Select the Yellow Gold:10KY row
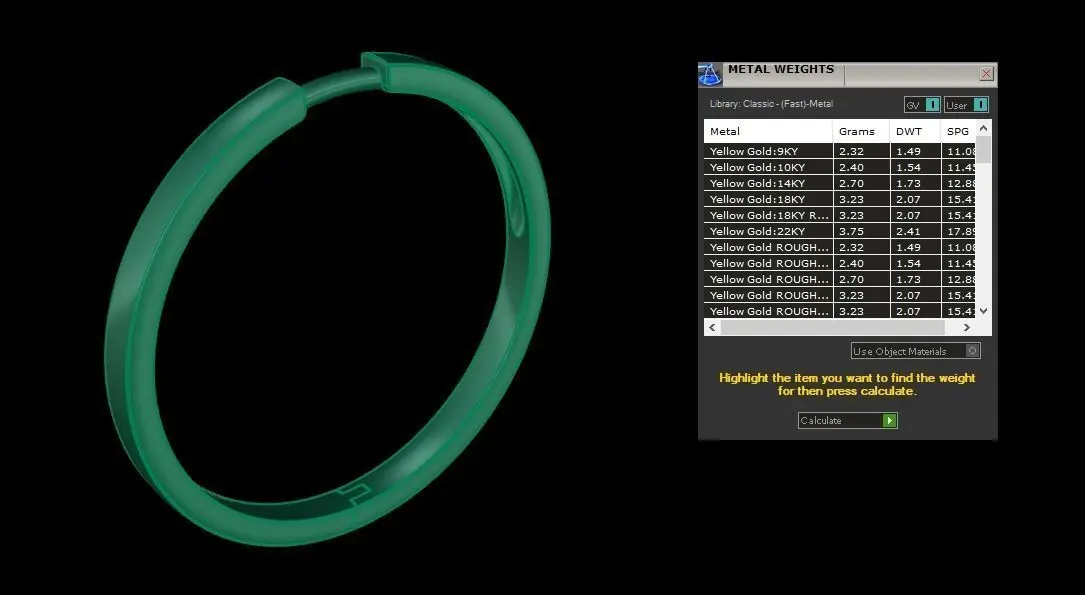The width and height of the screenshot is (1085, 595). 839,167
